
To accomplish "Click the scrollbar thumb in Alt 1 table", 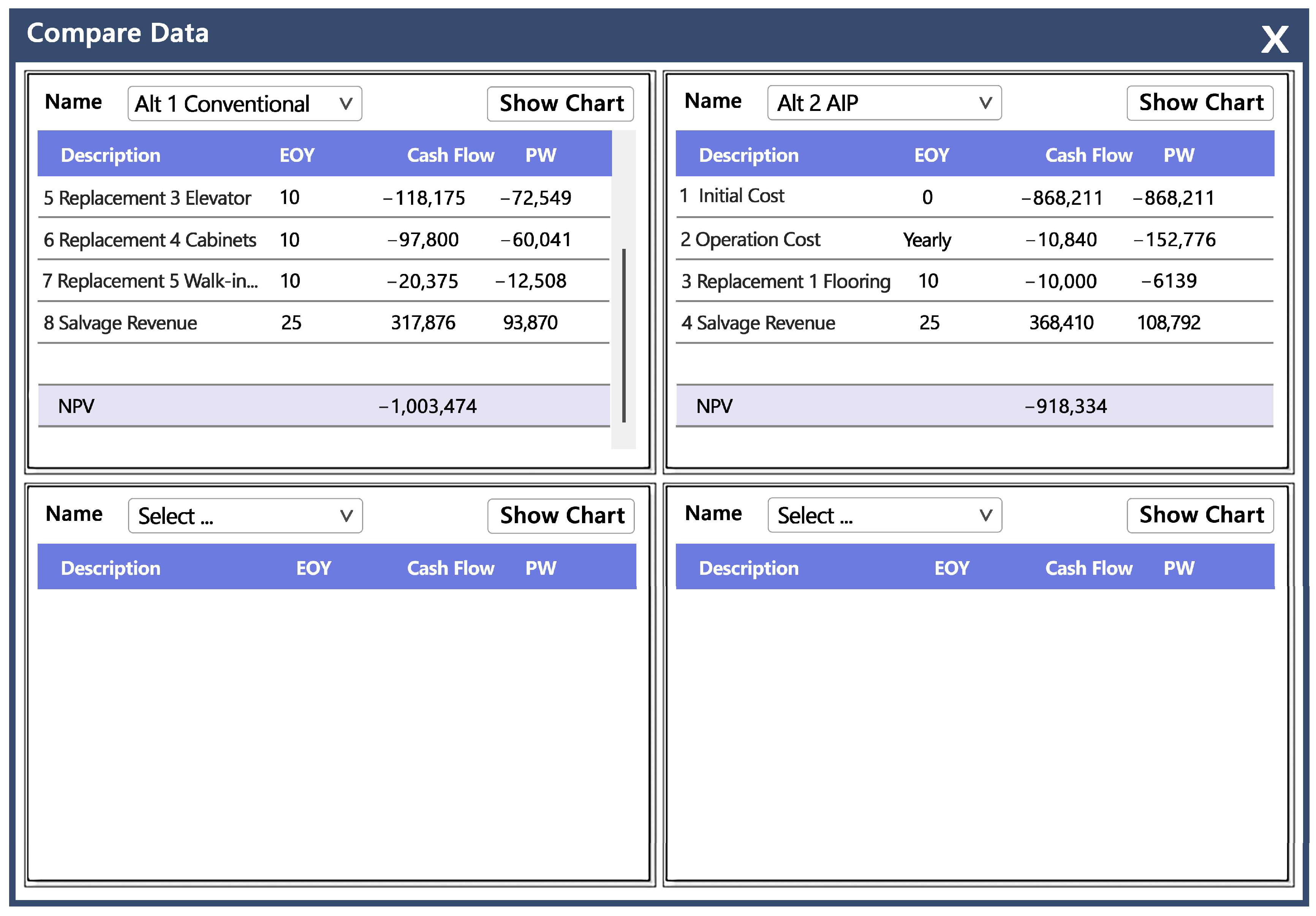I will 623,335.
